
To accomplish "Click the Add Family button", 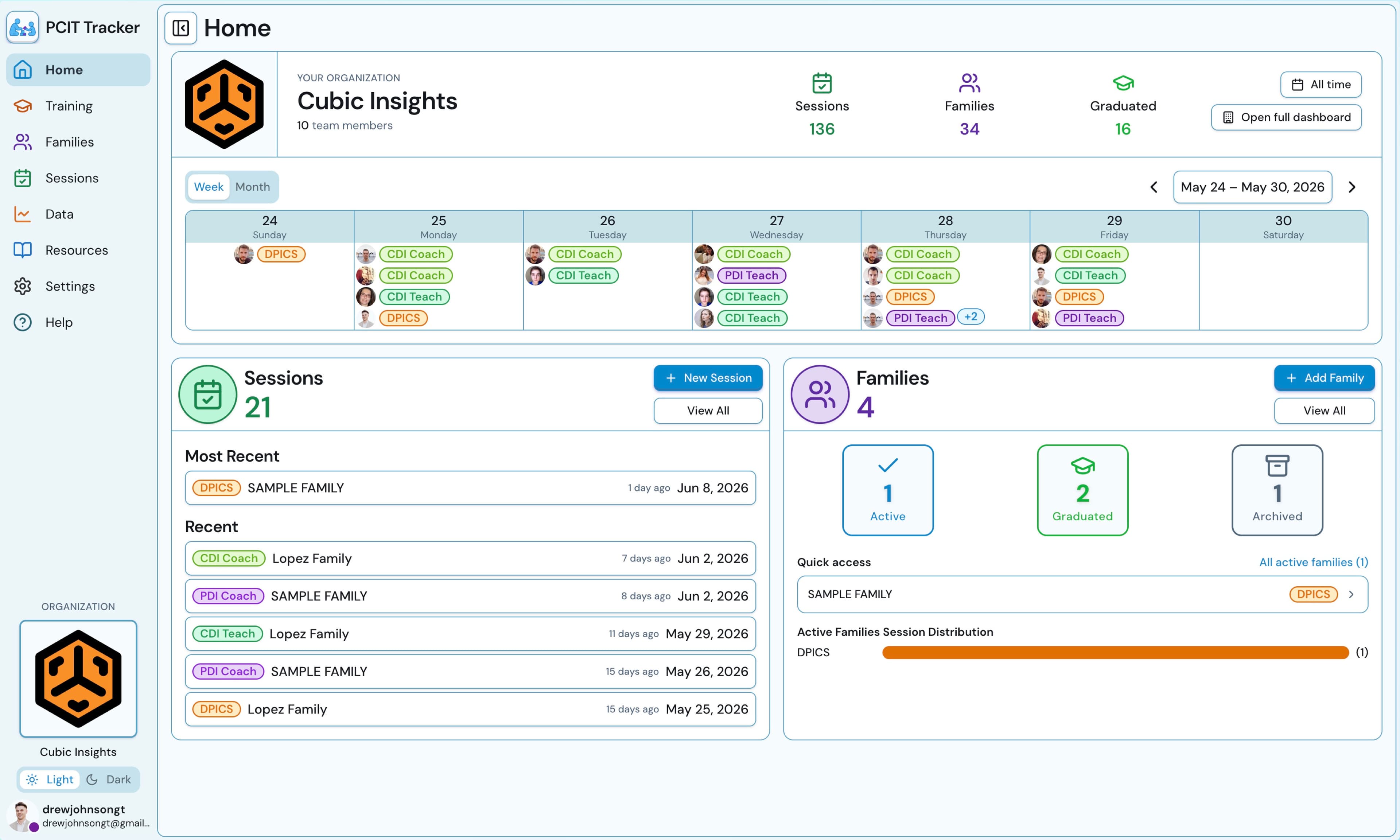I will click(1324, 378).
